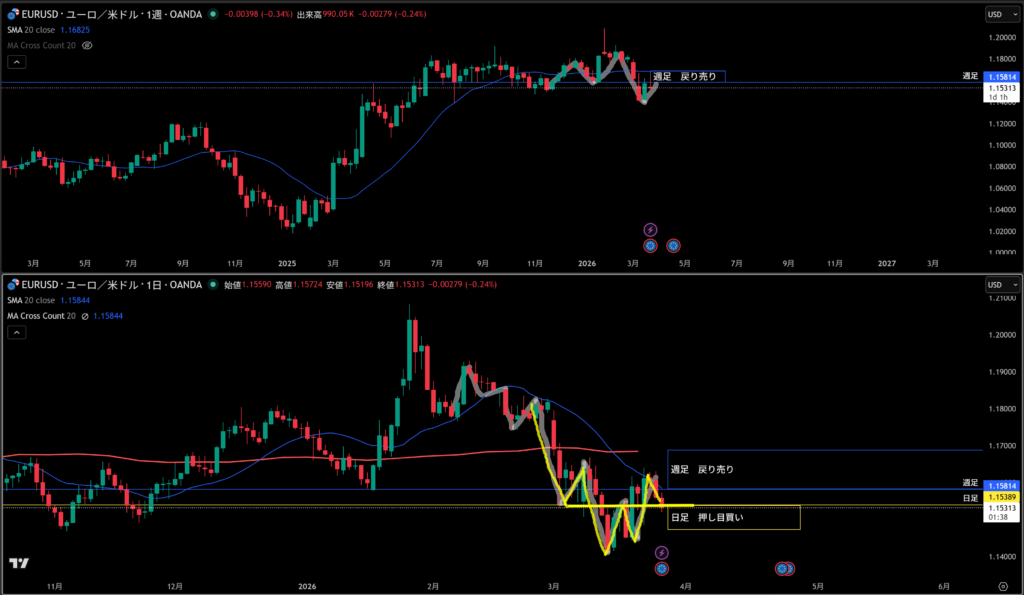Click the EURUSD symbol flag icon on weekly chart
This screenshot has width=1024, height=595.
[x=11, y=14]
